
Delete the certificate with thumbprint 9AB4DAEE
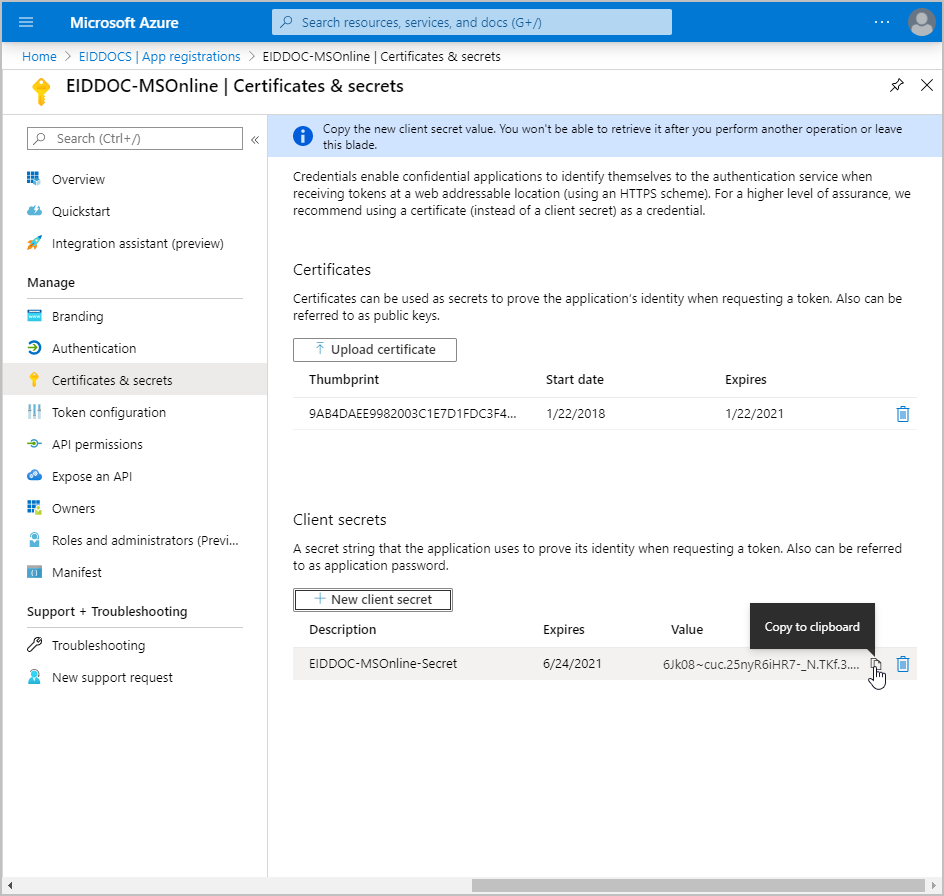point(903,413)
